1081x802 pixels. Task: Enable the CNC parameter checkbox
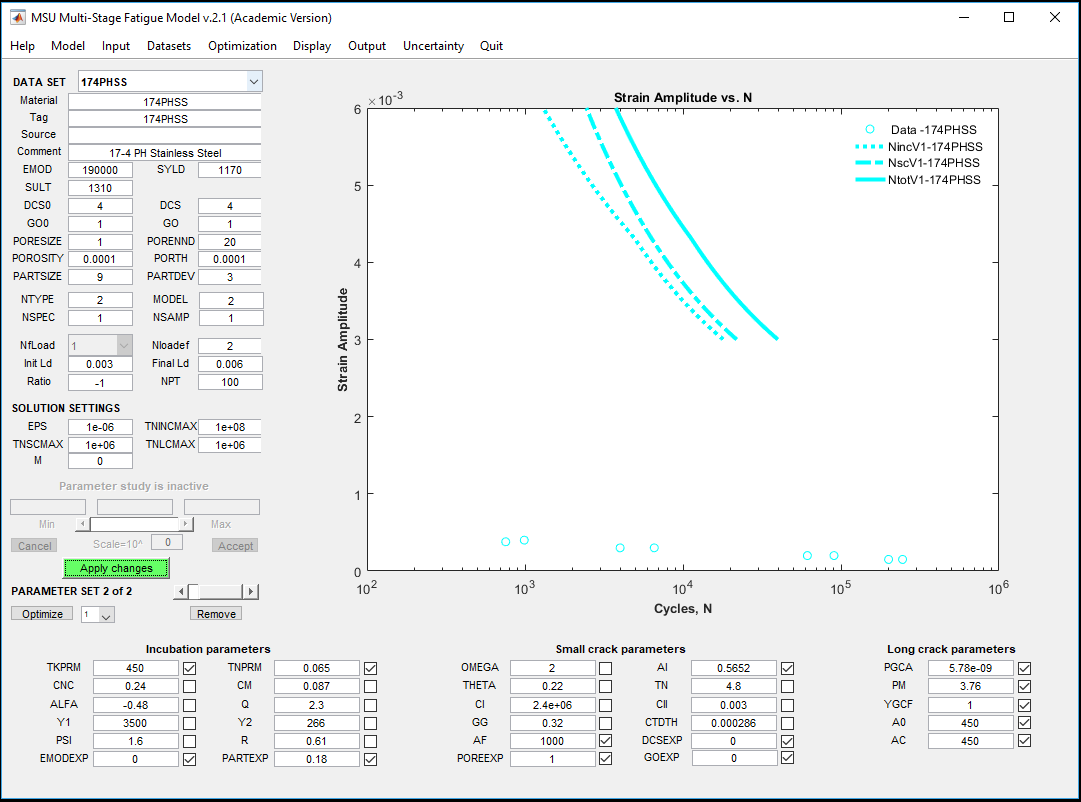point(190,686)
